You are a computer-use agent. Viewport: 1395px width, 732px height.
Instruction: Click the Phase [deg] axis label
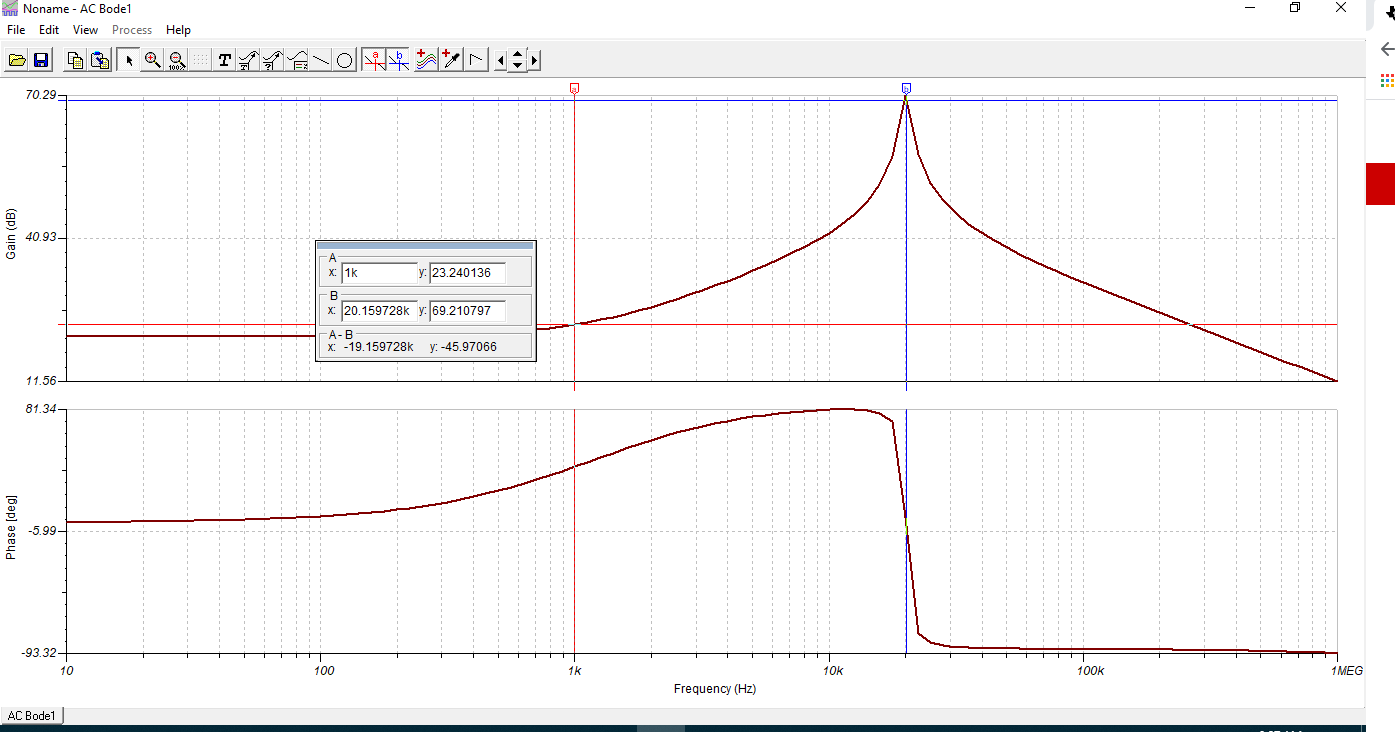[12, 526]
